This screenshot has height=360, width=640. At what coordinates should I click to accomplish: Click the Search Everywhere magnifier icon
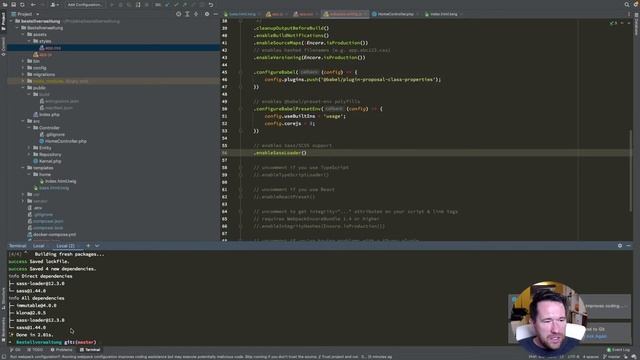[x=627, y=4]
